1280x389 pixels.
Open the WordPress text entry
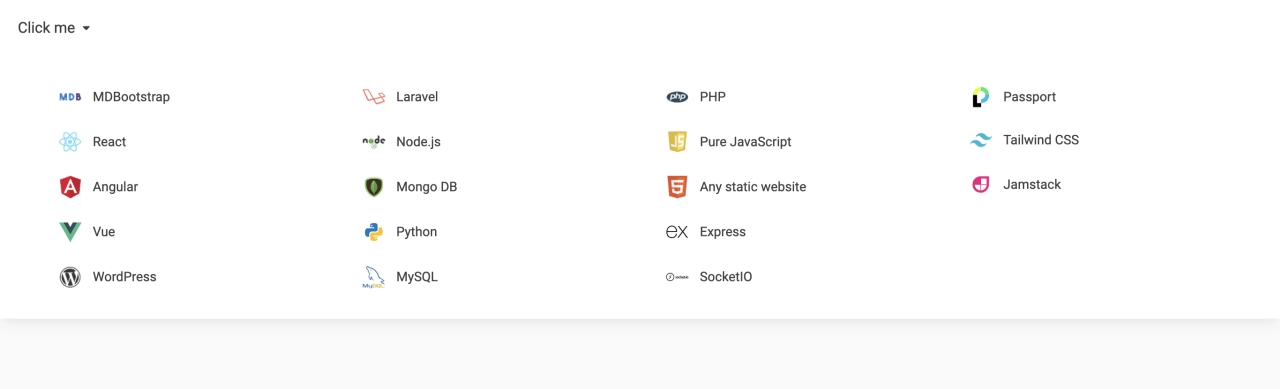point(125,277)
